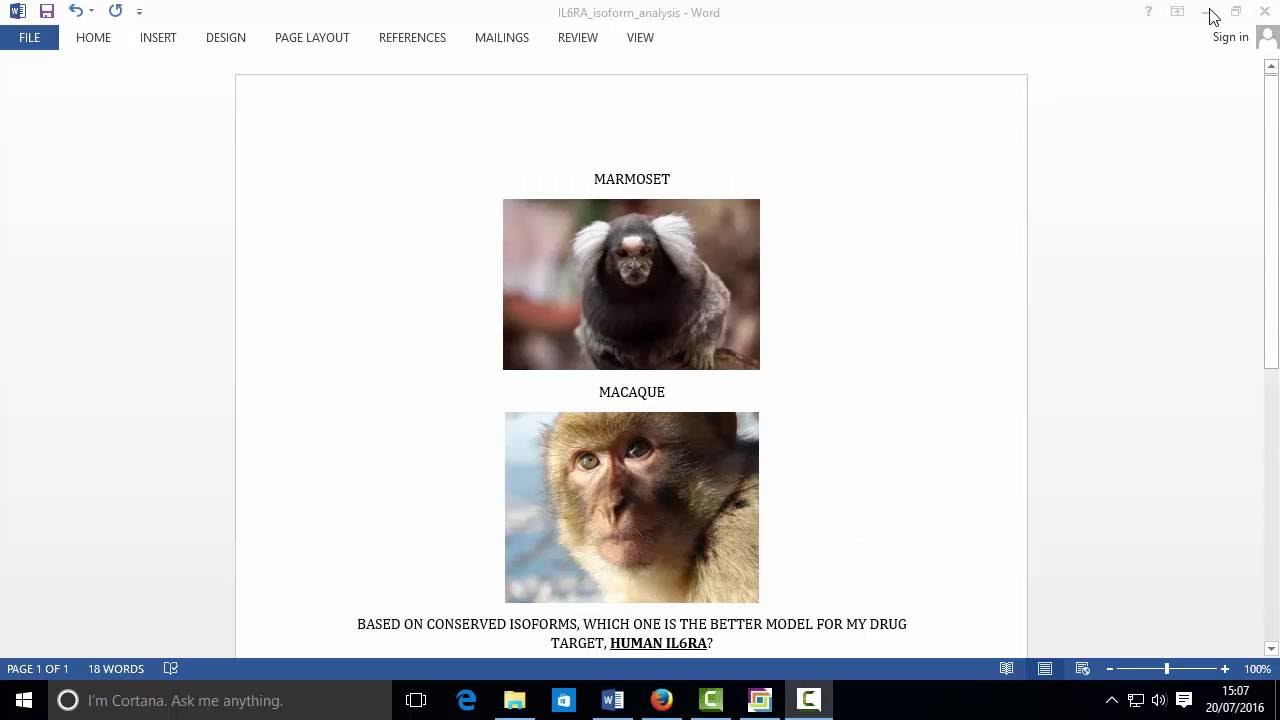Open the FILE tab
Image resolution: width=1280 pixels, height=720 pixels.
(x=29, y=37)
